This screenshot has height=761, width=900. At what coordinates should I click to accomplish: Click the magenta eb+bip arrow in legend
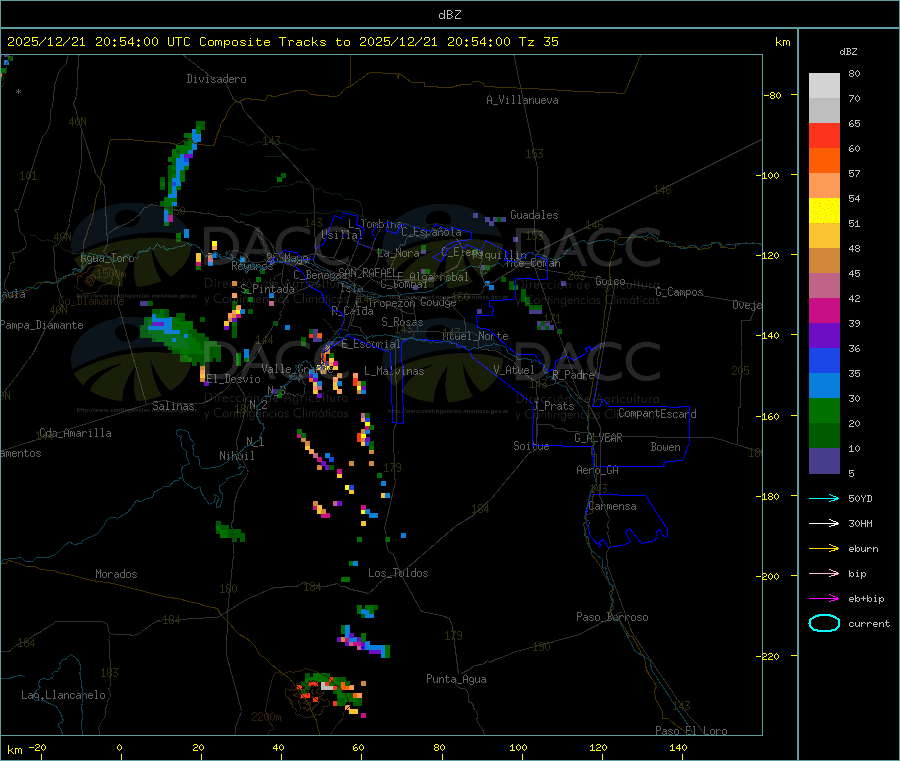click(x=824, y=599)
